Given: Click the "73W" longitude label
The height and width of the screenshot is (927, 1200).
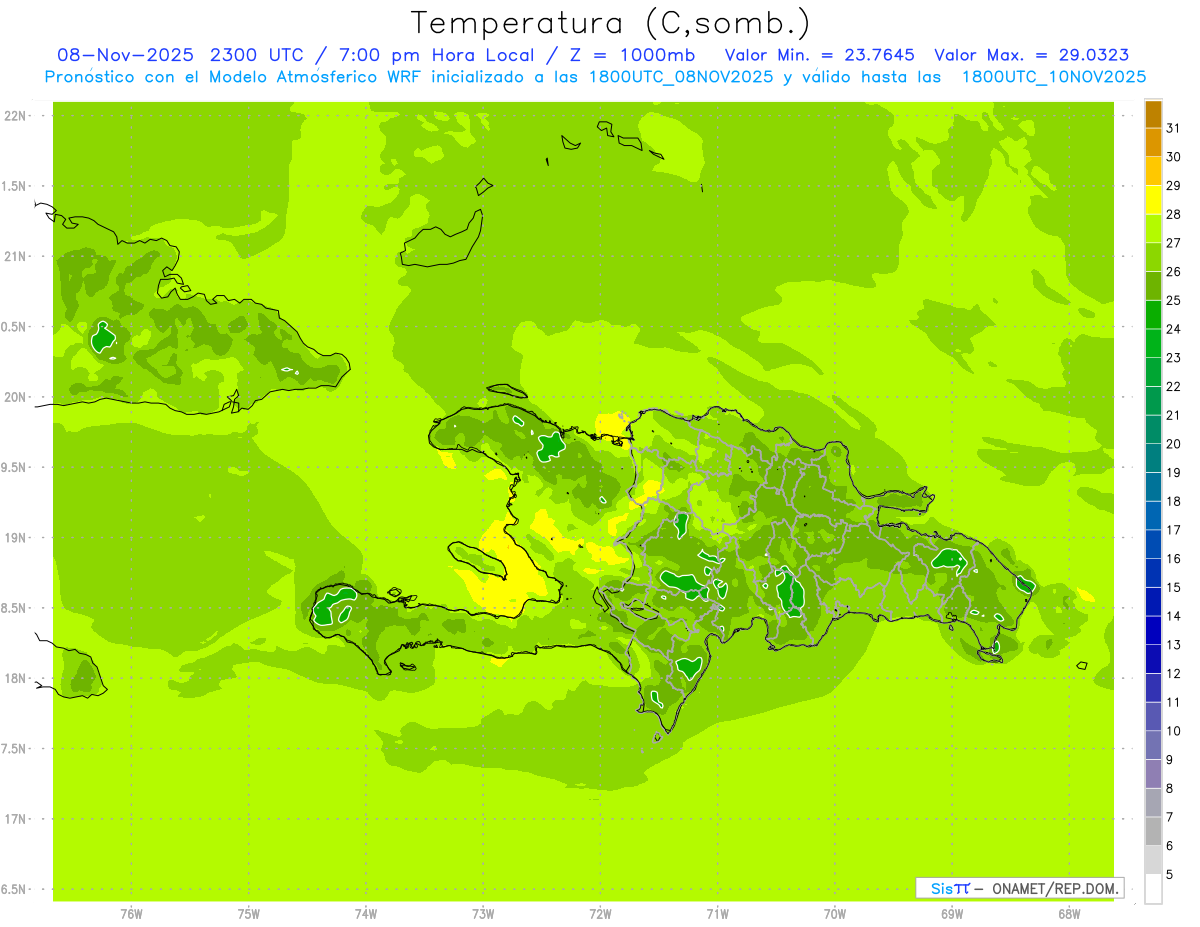Looking at the screenshot, I should (483, 914).
